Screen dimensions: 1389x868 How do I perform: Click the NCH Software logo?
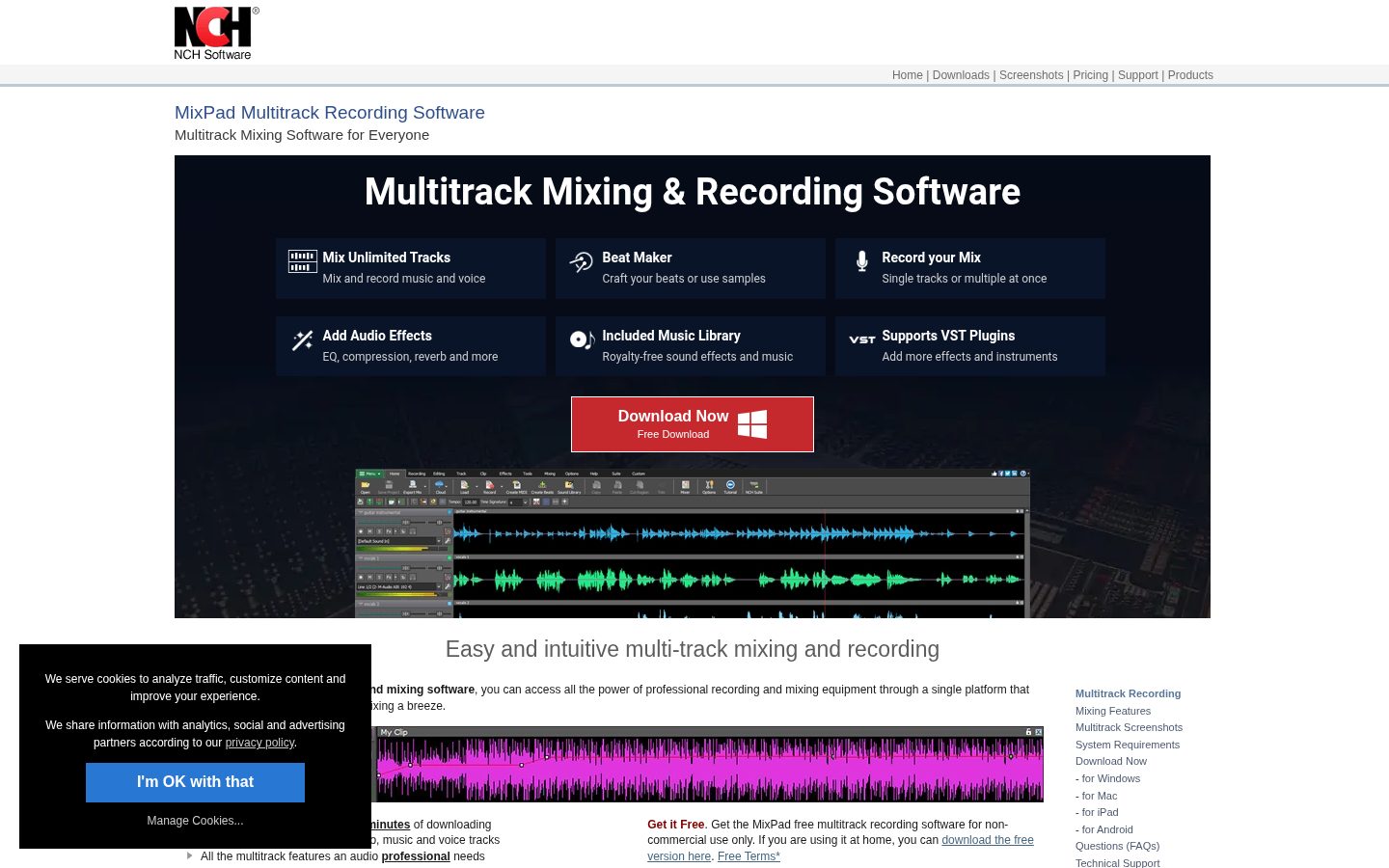tap(216, 34)
